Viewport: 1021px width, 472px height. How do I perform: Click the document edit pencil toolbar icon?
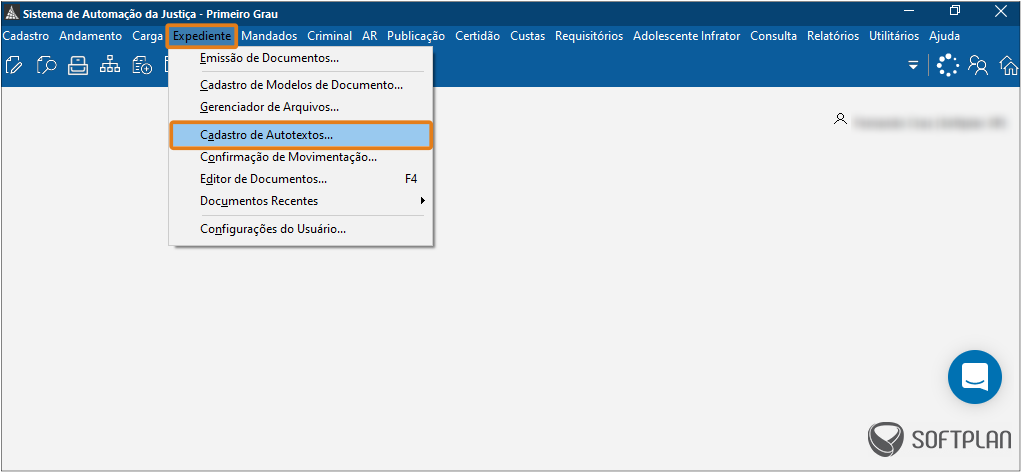coord(14,66)
